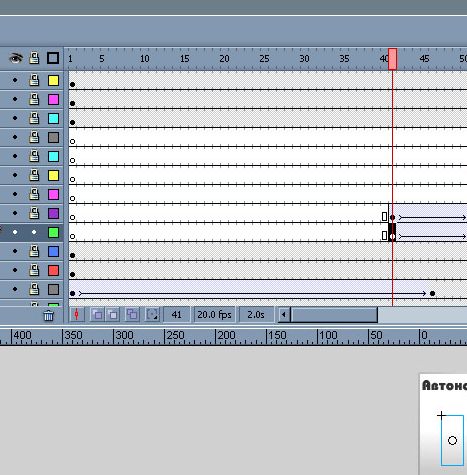Image resolution: width=467 pixels, height=475 pixels.
Task: Click the small circle inside the blue rectangle on the stage
Action: pos(452,441)
